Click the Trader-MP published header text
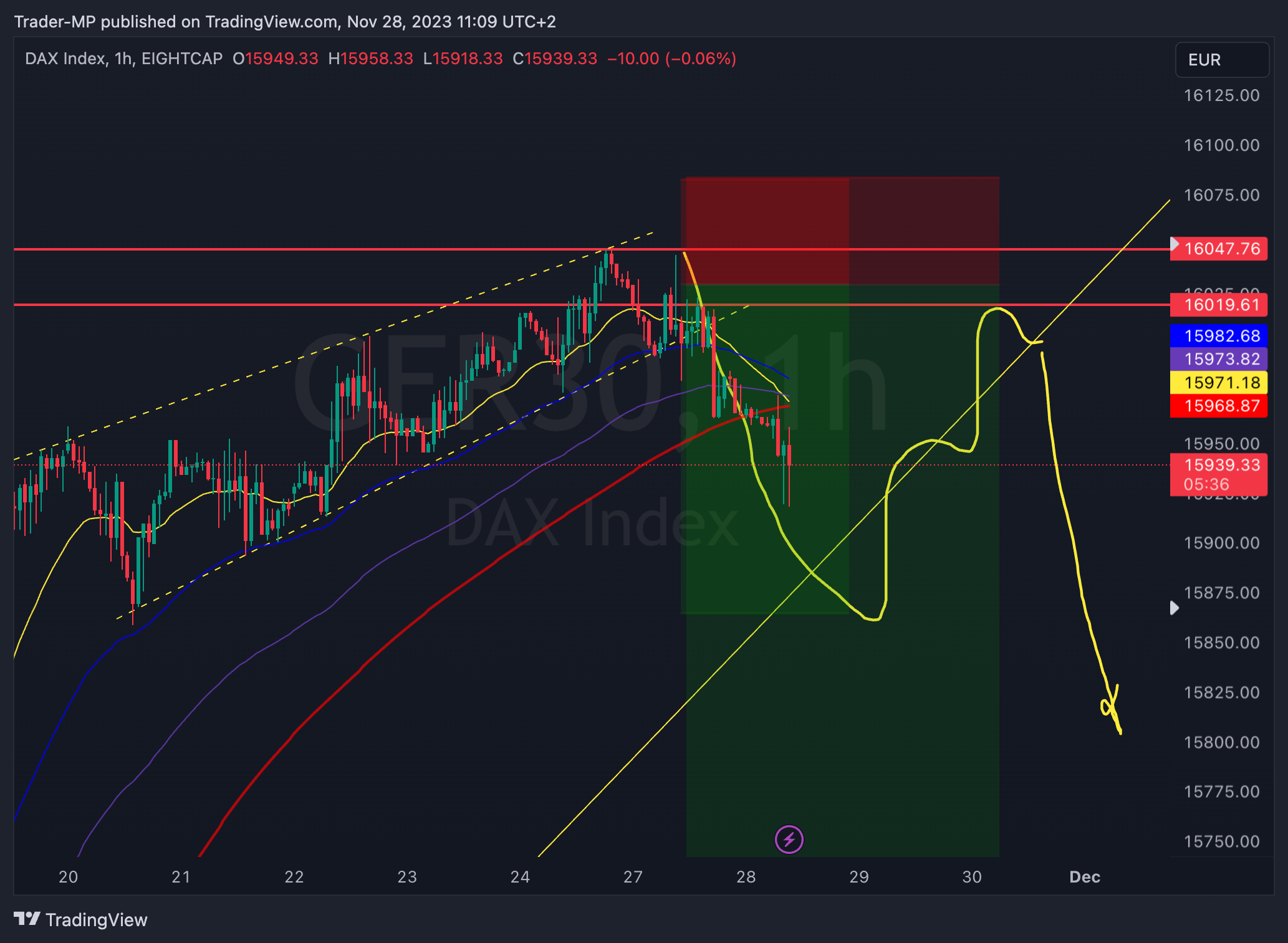This screenshot has height=943, width=1288. (x=285, y=22)
